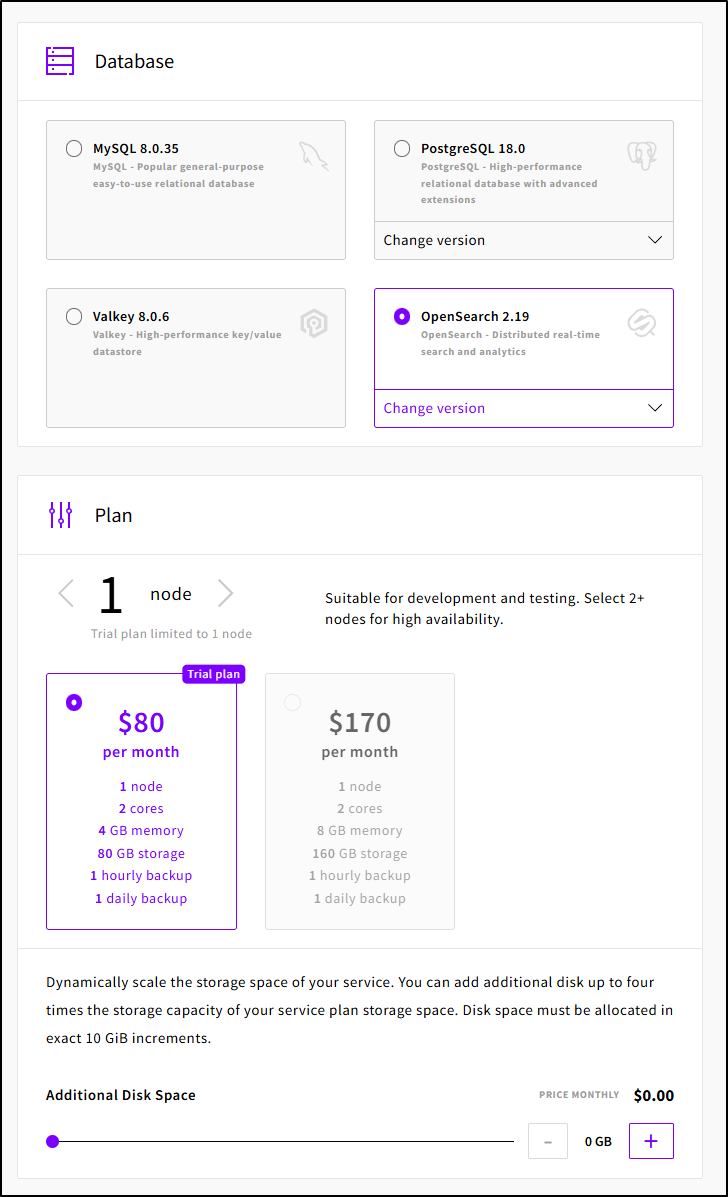728x1197 pixels.
Task: Select the OpenSearch 2.19 radio button
Action: (402, 317)
